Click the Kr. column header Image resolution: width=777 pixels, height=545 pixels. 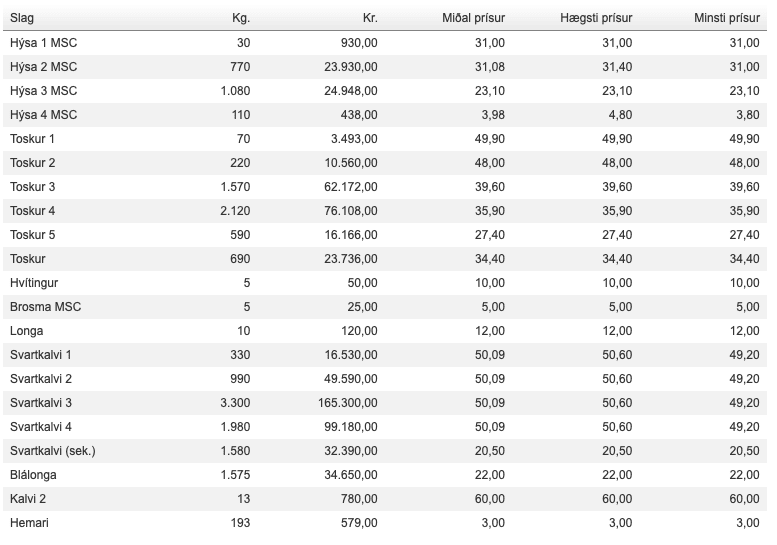369,18
